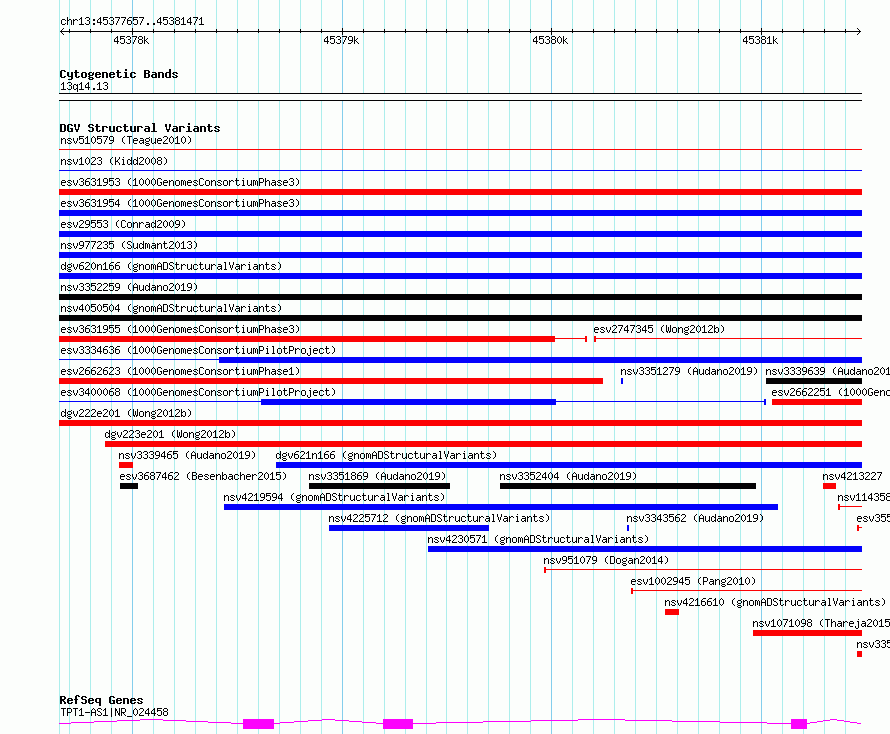890x734 pixels.
Task: Open the nsv3352404 (Audano2019) label
Action: click(568, 476)
